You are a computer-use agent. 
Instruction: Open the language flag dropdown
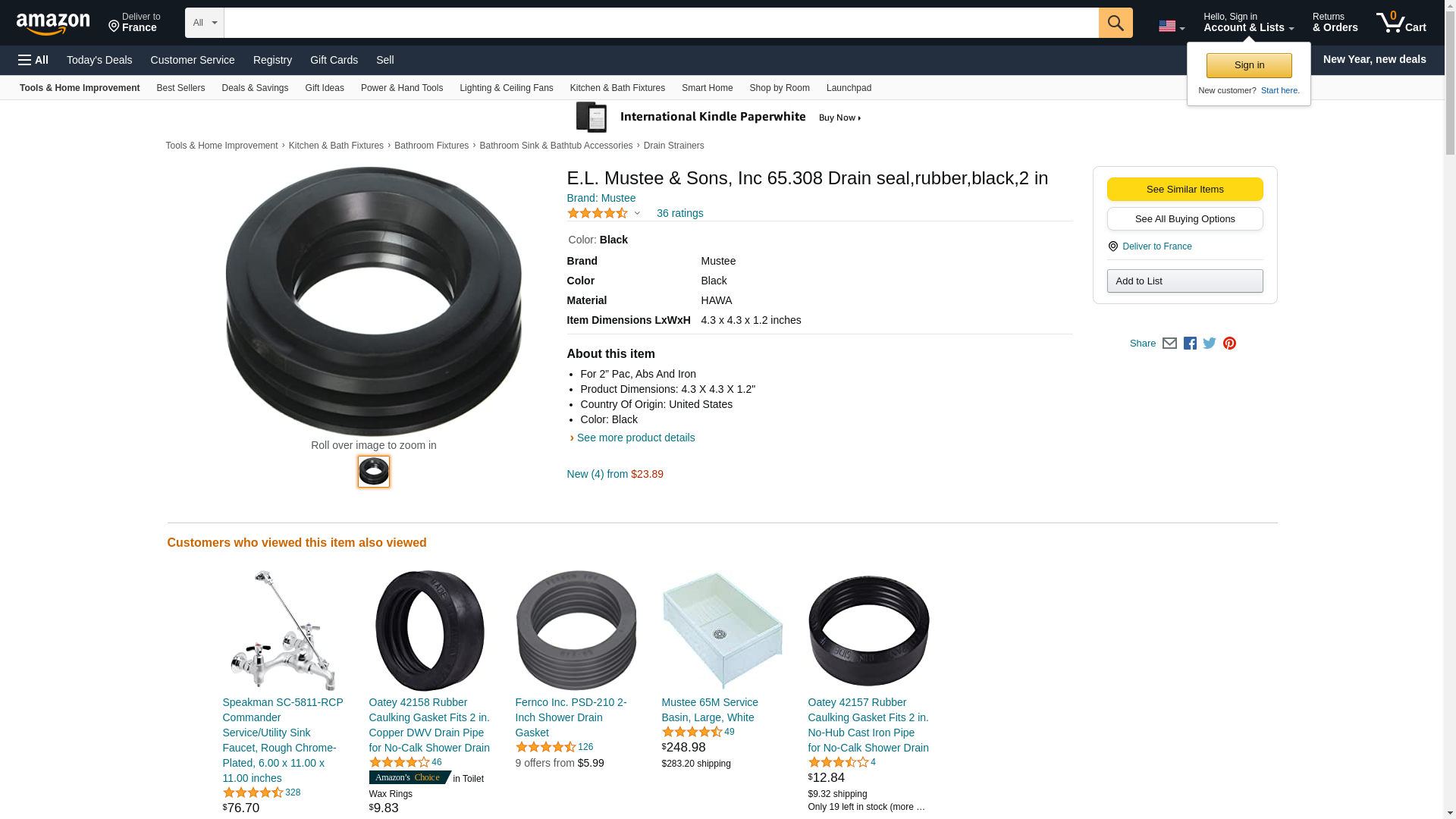(1171, 27)
